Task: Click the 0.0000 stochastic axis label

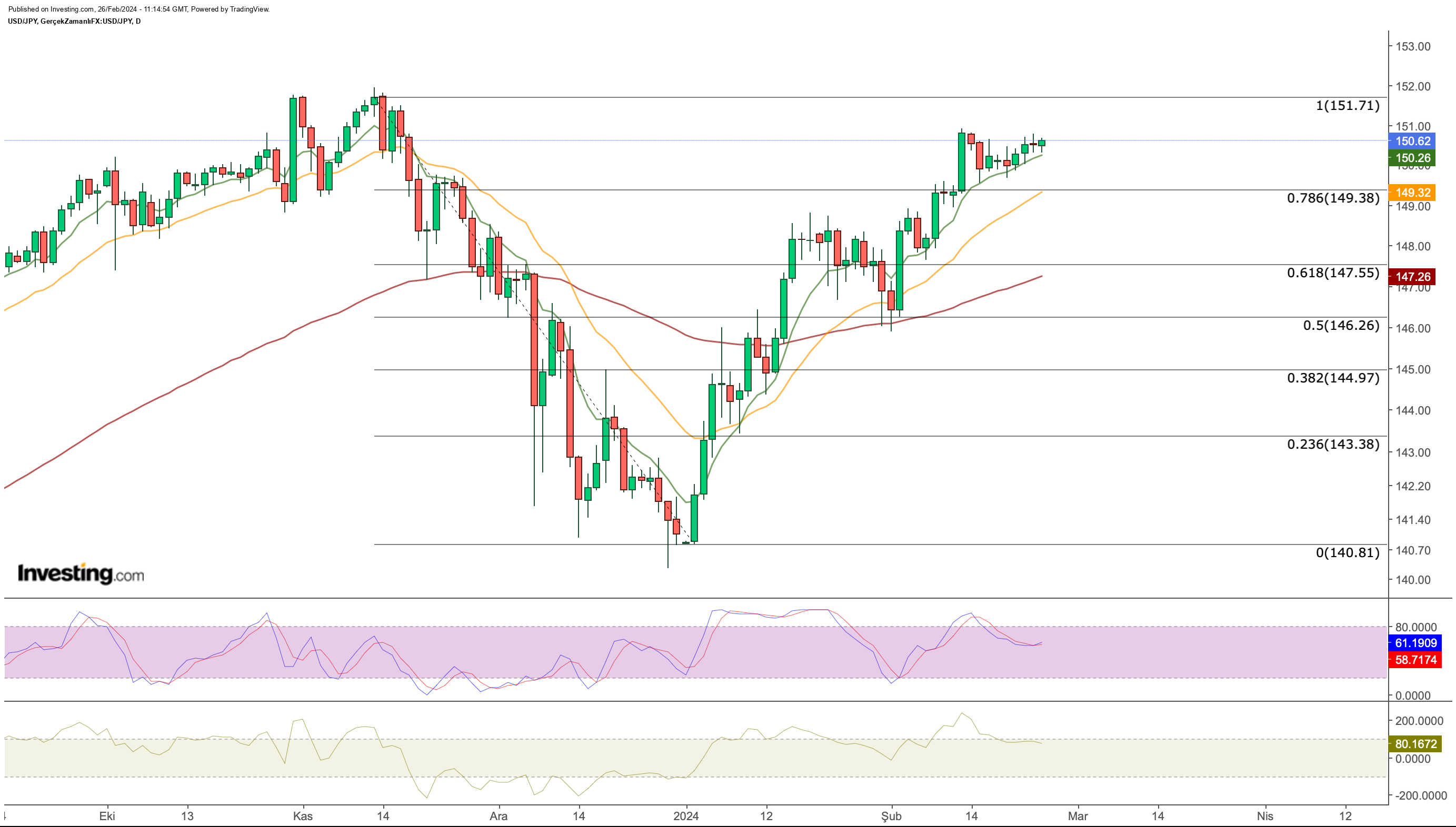Action: pyautogui.click(x=1413, y=696)
